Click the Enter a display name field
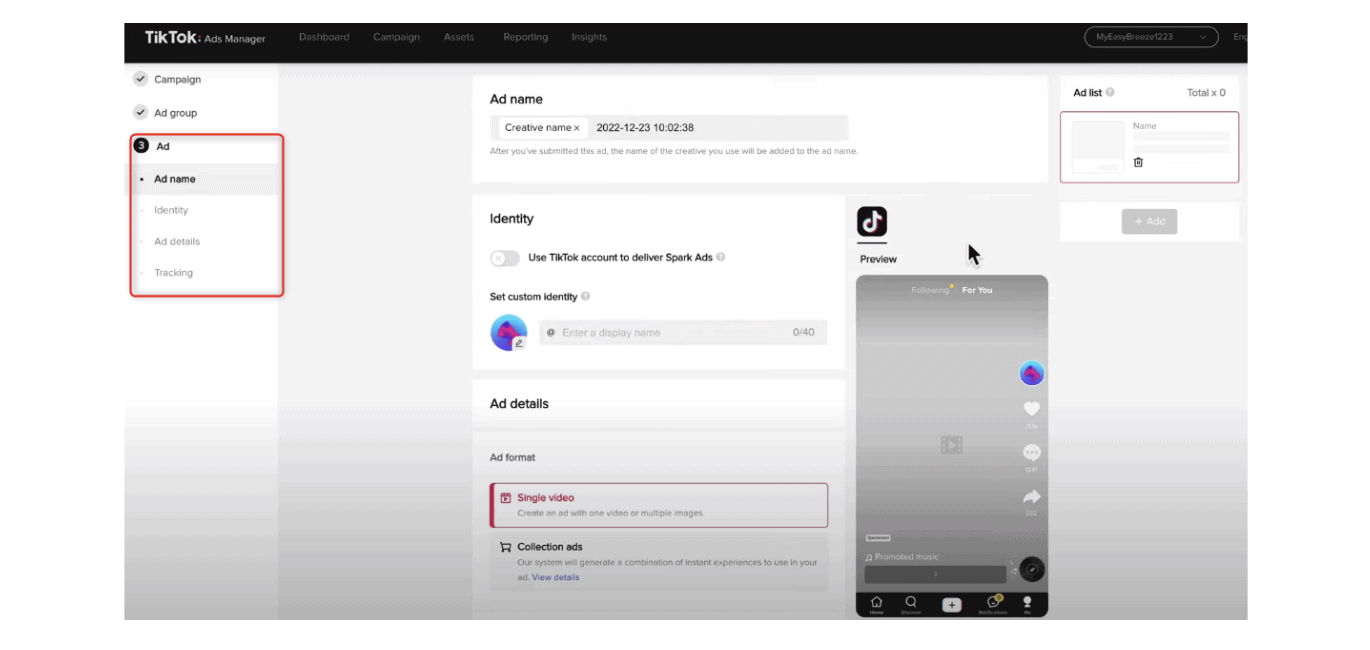This screenshot has height=650, width=1370. tap(683, 332)
